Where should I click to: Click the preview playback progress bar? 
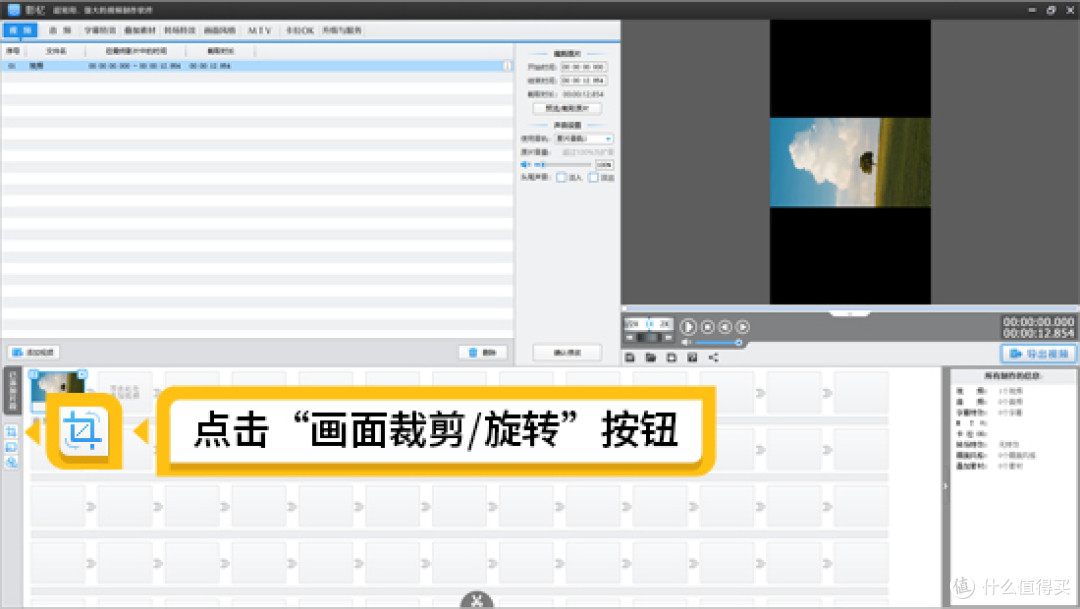[x=850, y=308]
